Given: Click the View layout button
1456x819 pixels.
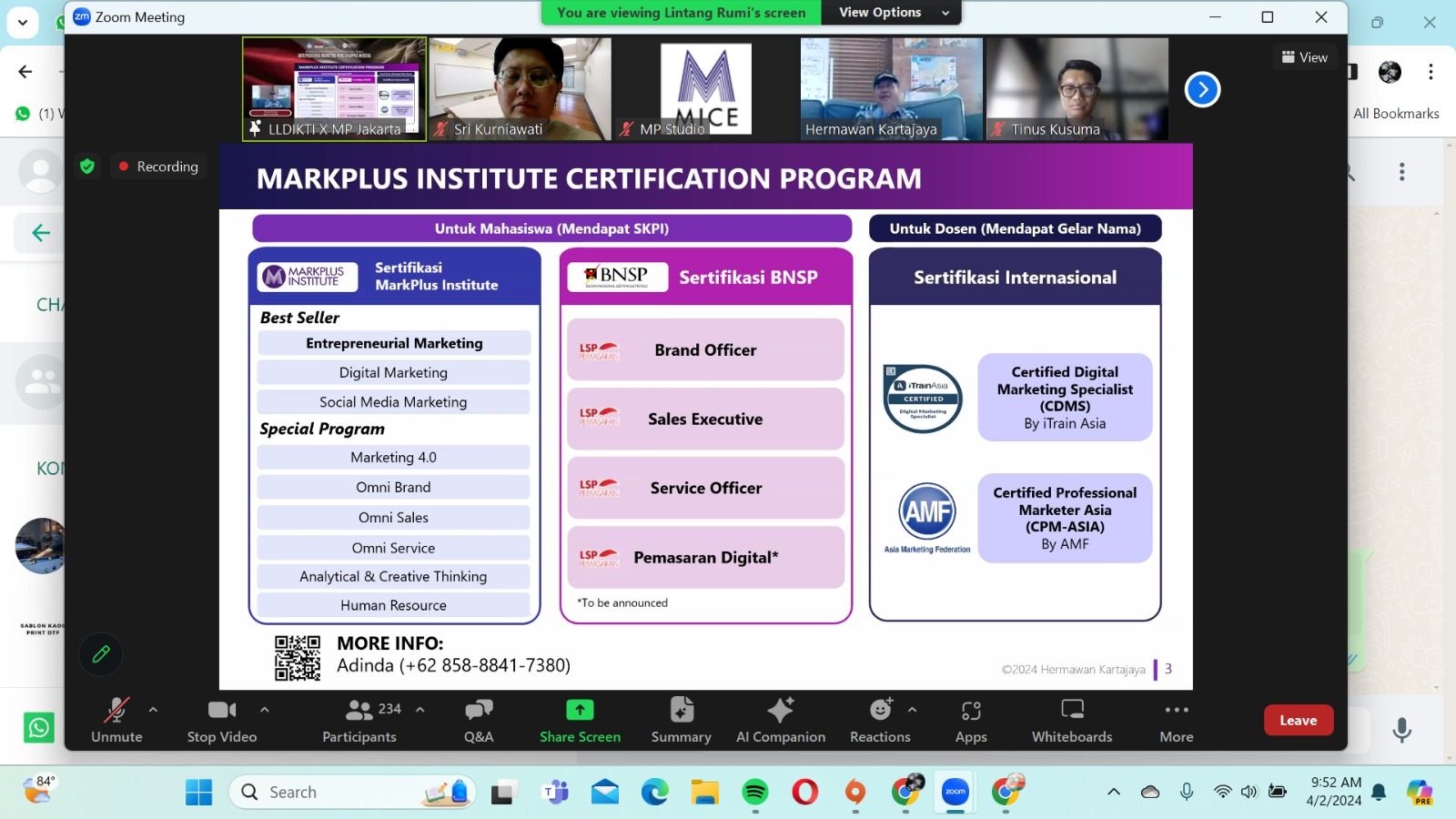Looking at the screenshot, I should pos(1305,57).
